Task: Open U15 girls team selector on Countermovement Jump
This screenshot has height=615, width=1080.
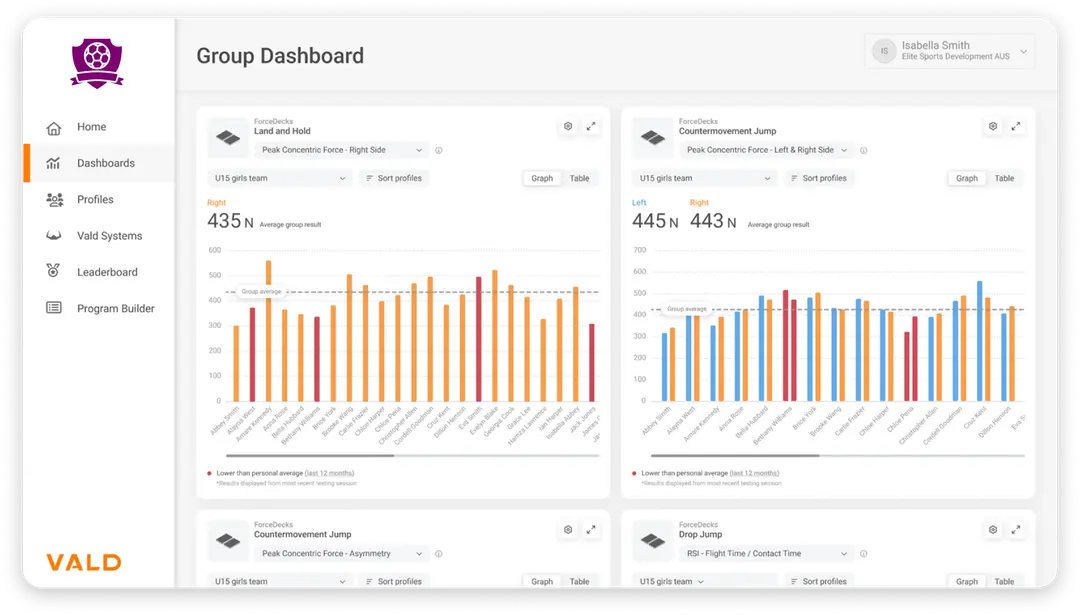Action: click(703, 178)
